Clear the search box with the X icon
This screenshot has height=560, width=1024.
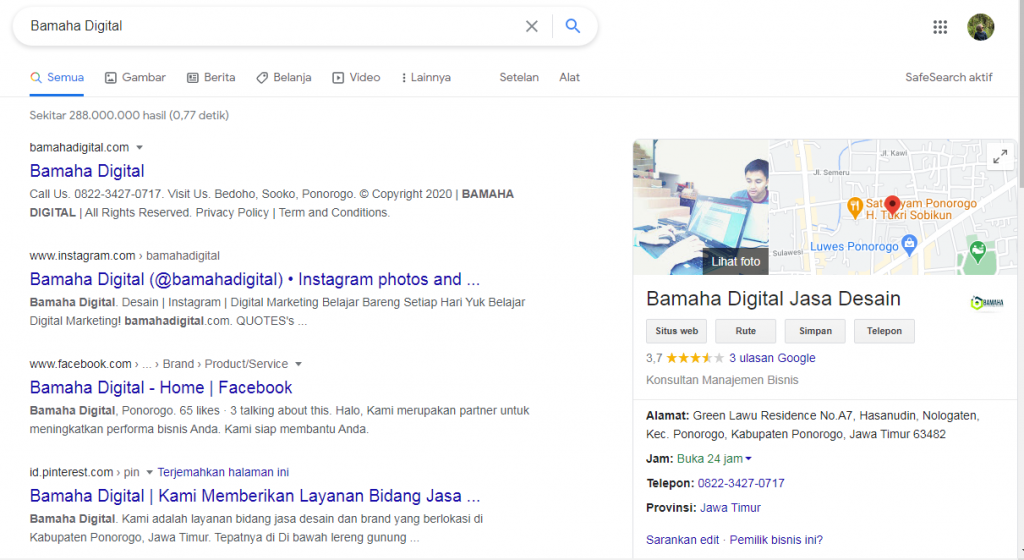(532, 26)
